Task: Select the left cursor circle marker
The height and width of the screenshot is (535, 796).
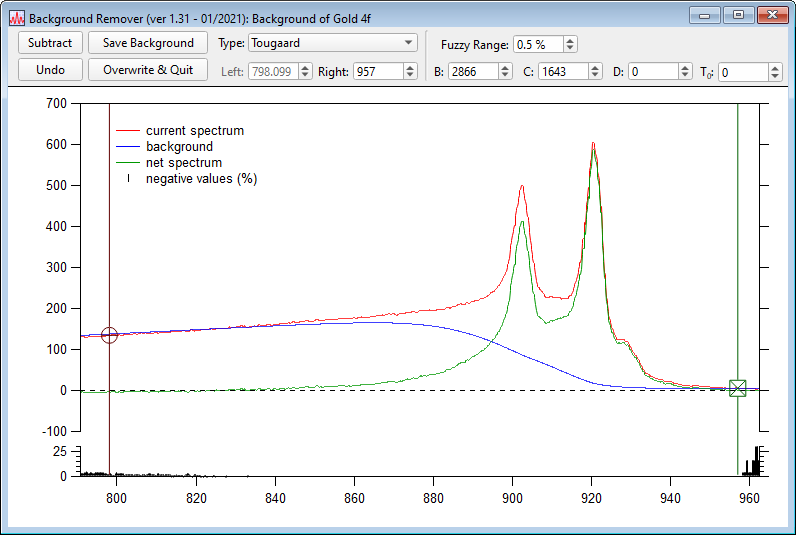Action: coord(109,335)
